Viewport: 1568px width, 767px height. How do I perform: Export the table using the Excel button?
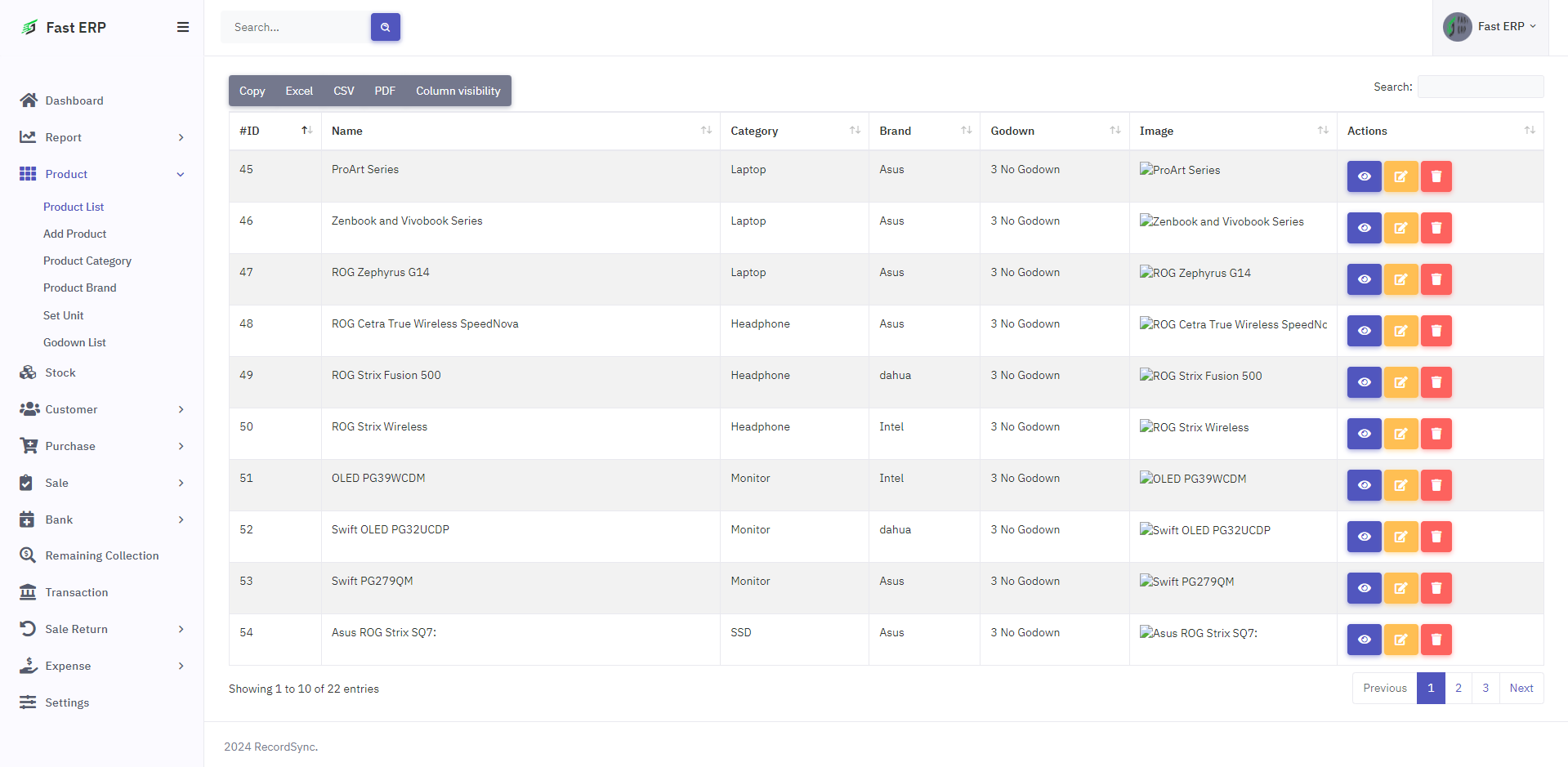click(x=299, y=91)
